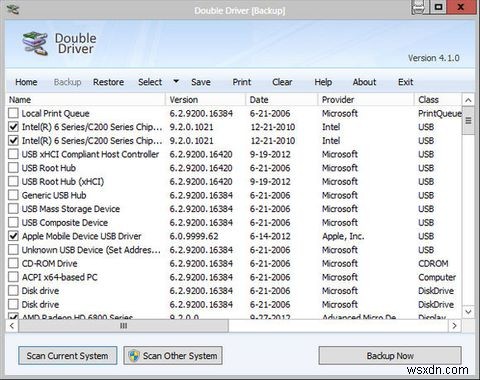Click the Scan Current System button

click(68, 356)
